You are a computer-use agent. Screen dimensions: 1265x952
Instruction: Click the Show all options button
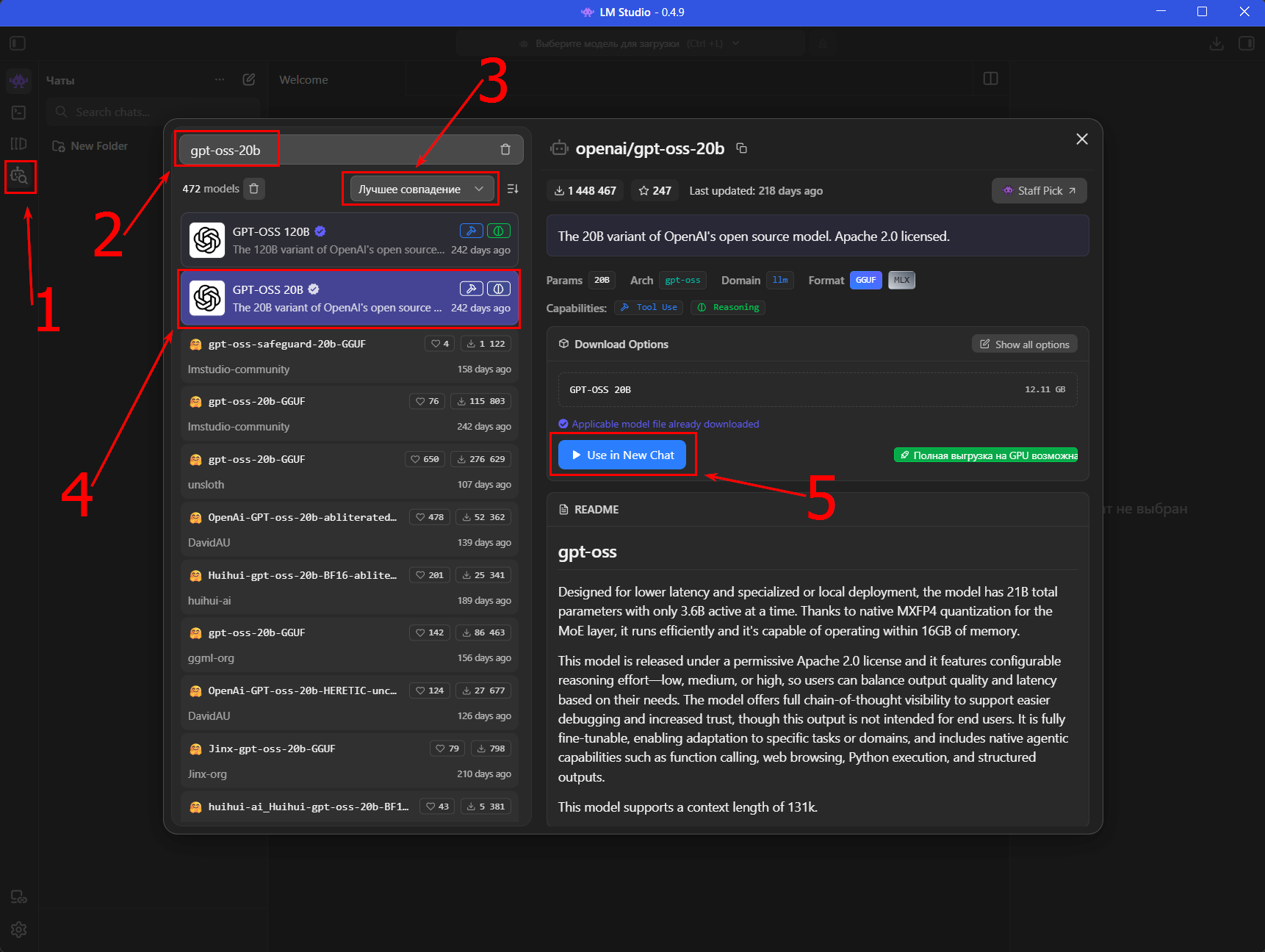tap(1025, 345)
